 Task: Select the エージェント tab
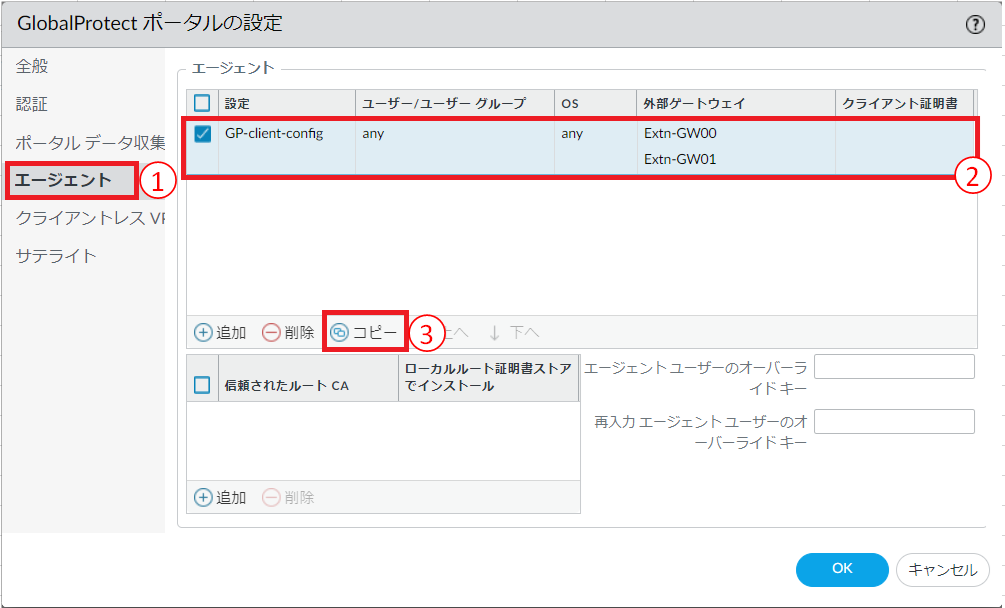64,181
